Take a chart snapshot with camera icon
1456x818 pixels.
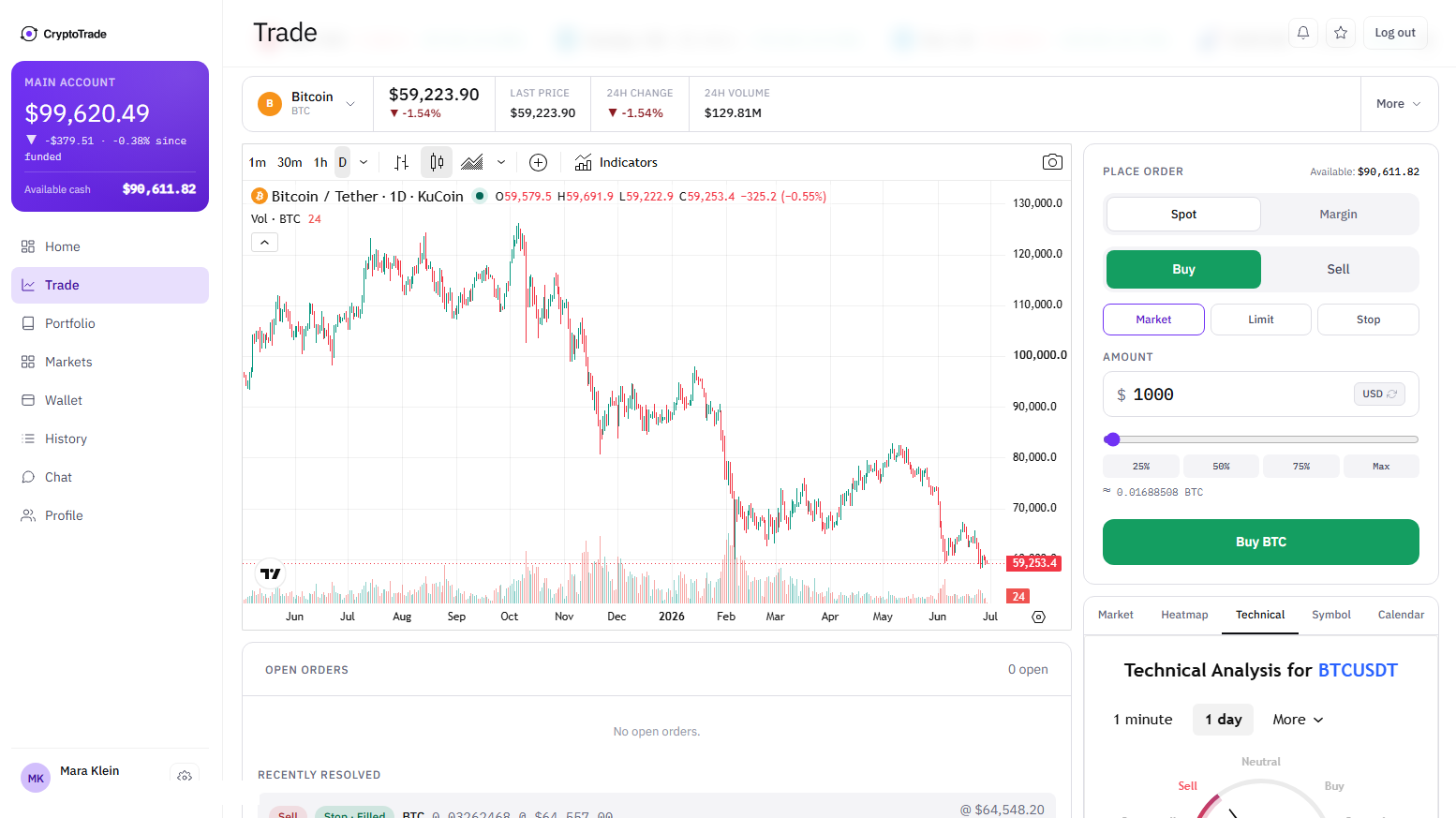pos(1052,162)
